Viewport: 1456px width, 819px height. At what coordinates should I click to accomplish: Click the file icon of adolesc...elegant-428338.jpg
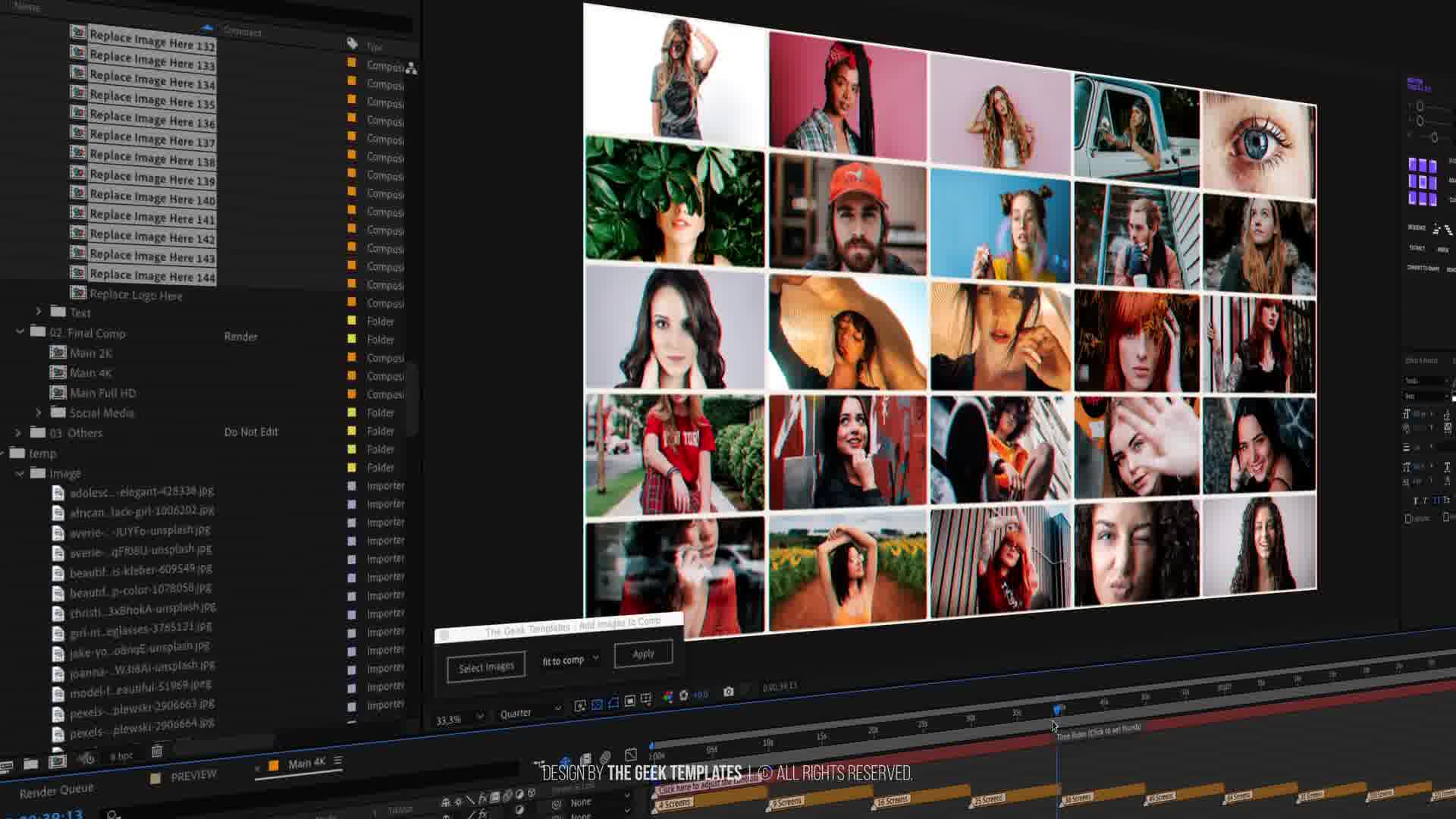58,492
